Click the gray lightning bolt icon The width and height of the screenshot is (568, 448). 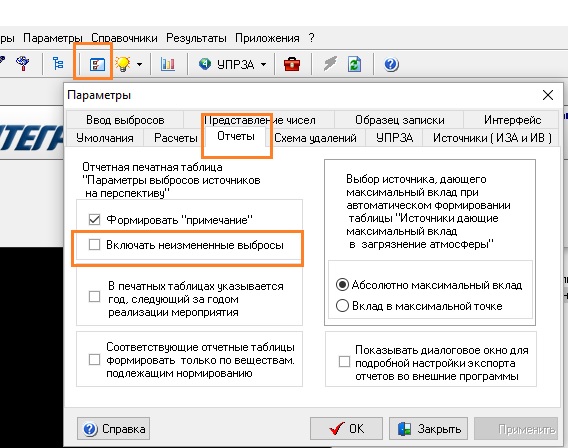330,64
